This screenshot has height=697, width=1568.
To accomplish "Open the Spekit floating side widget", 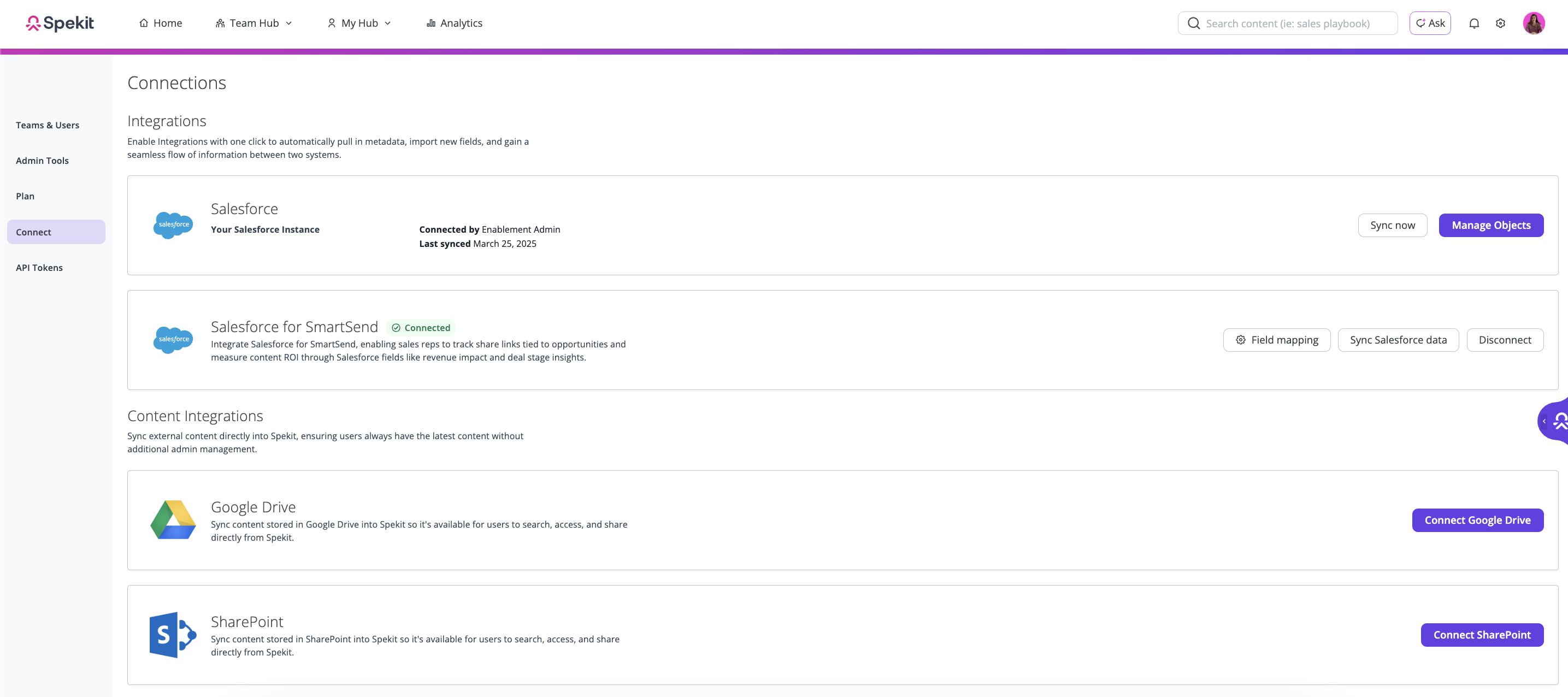I will pyautogui.click(x=1553, y=421).
